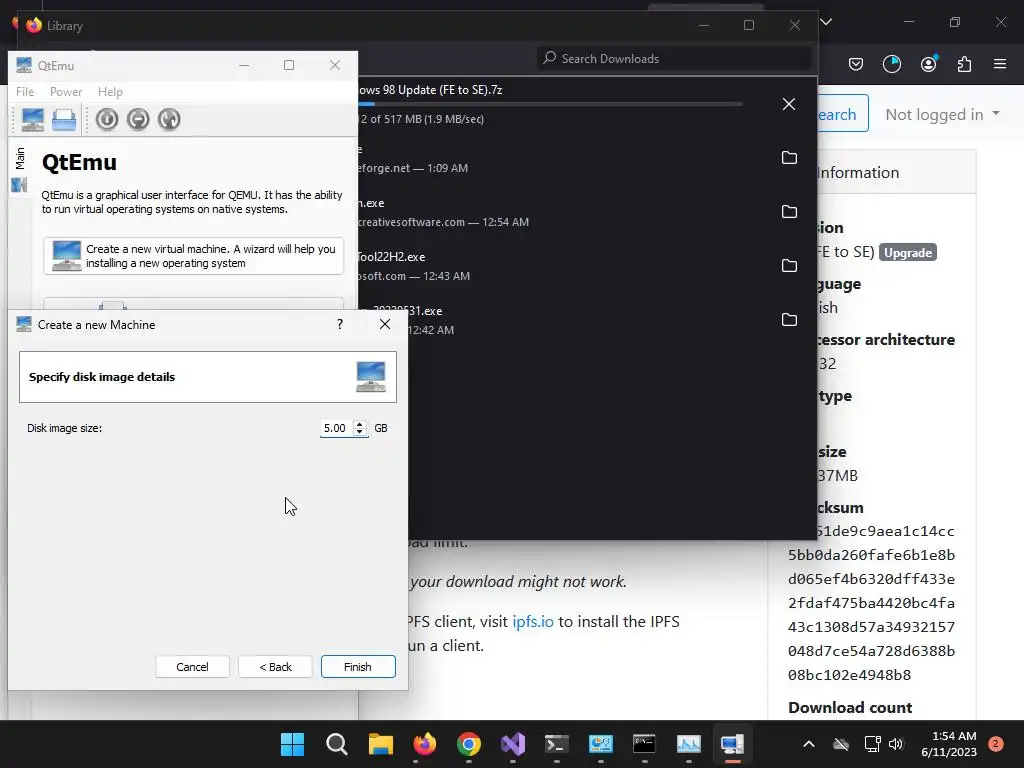Screen dimensions: 1024x768
Task: Click the Search Downloads field in Library window
Action: click(x=673, y=59)
